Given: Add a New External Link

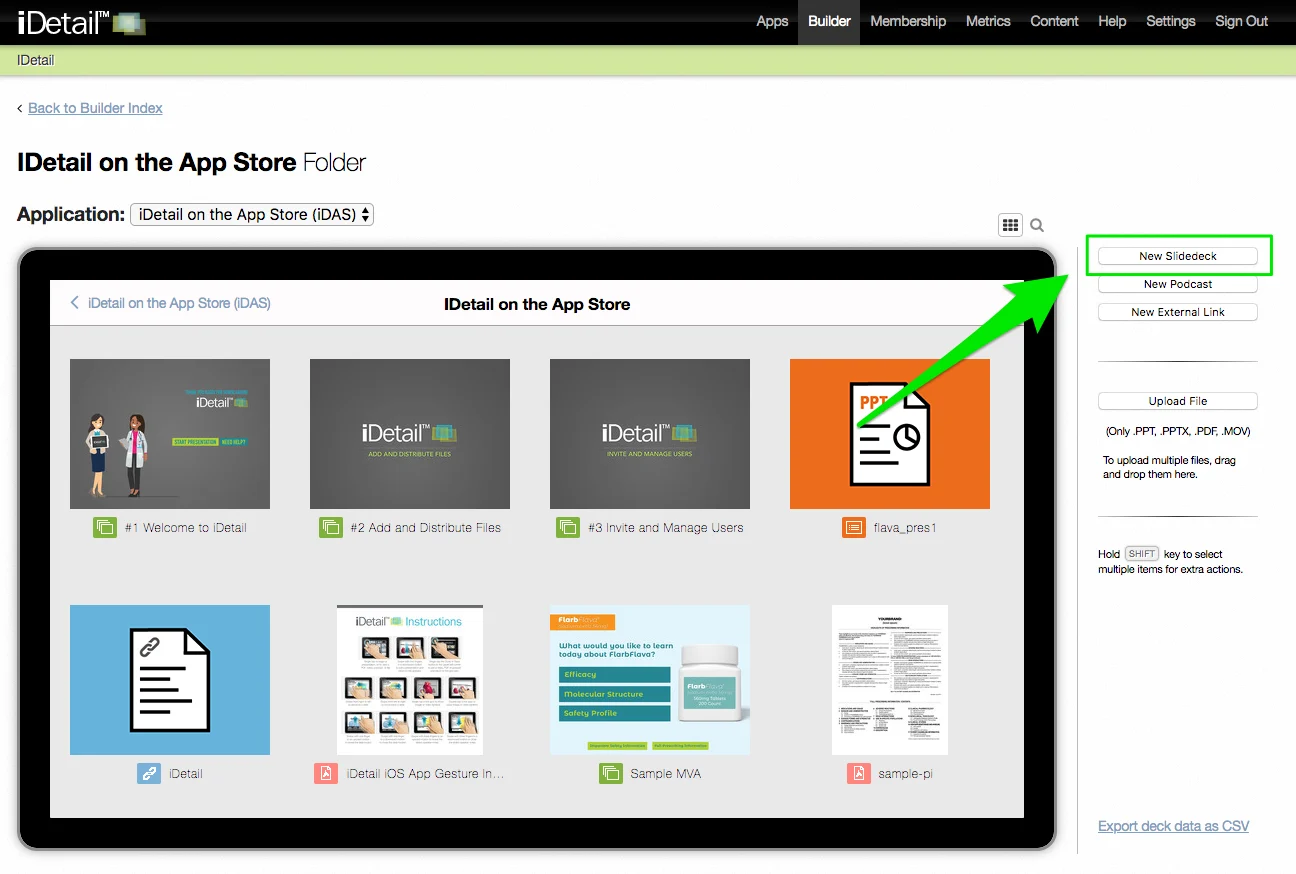Looking at the screenshot, I should point(1178,312).
